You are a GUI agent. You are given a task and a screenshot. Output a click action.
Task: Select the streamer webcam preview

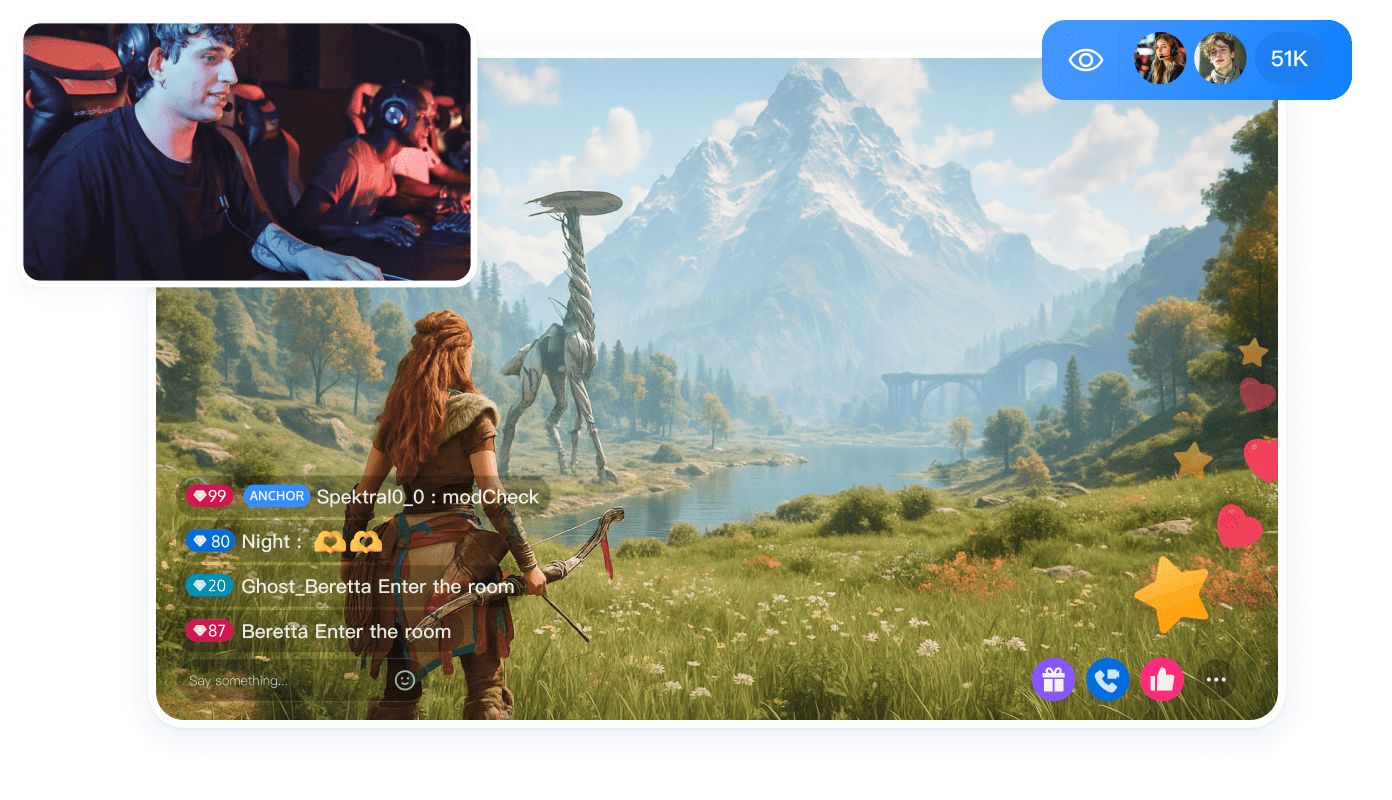[247, 152]
